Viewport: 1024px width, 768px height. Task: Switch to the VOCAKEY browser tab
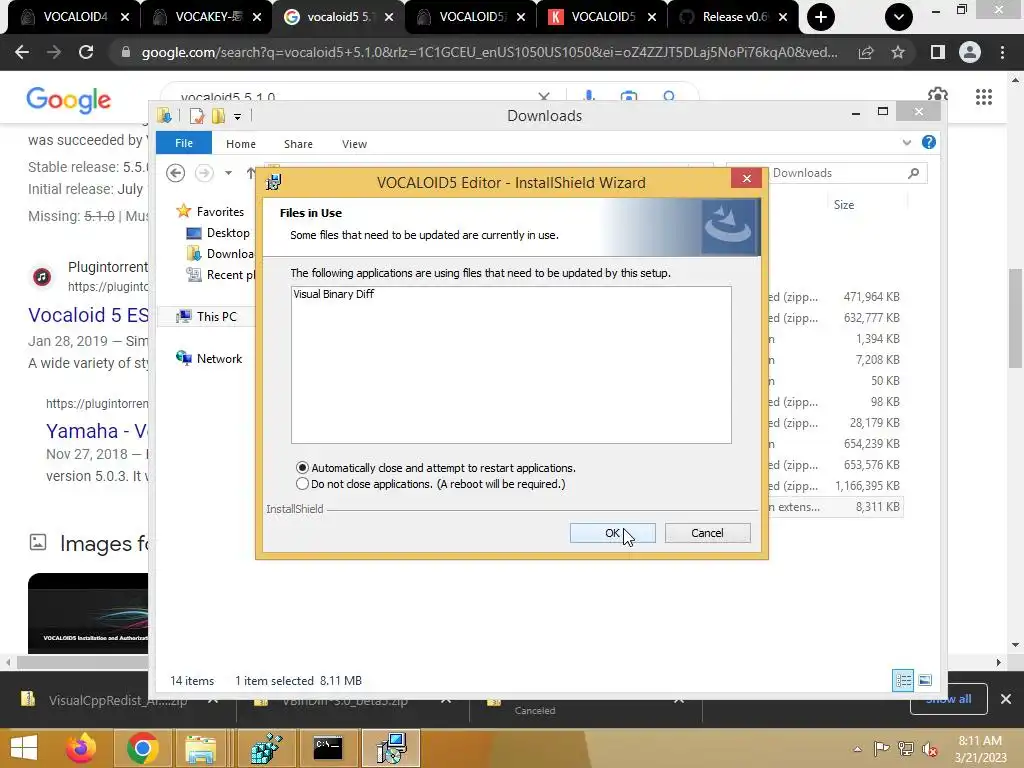tap(206, 17)
